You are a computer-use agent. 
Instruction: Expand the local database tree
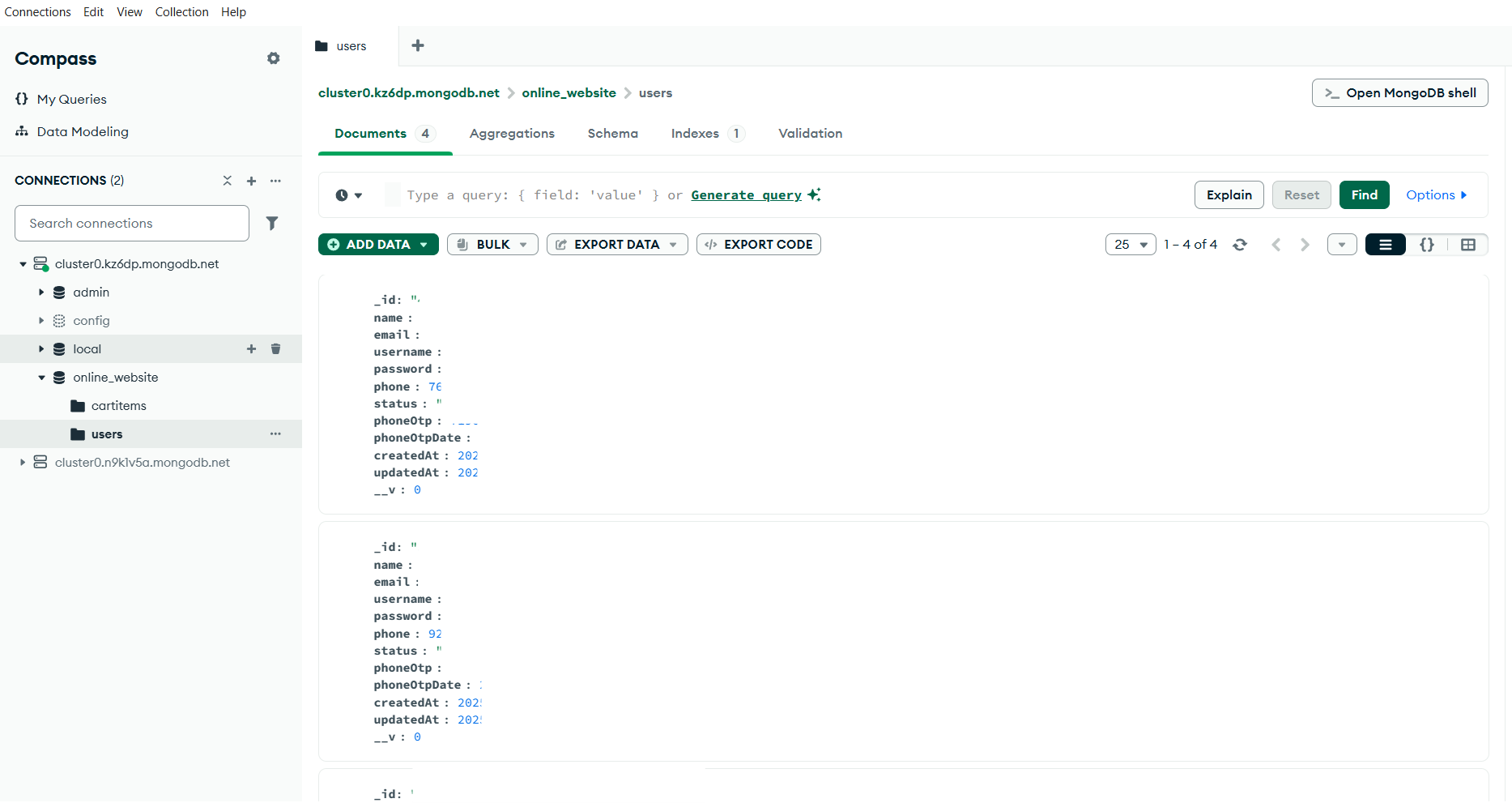pos(41,348)
